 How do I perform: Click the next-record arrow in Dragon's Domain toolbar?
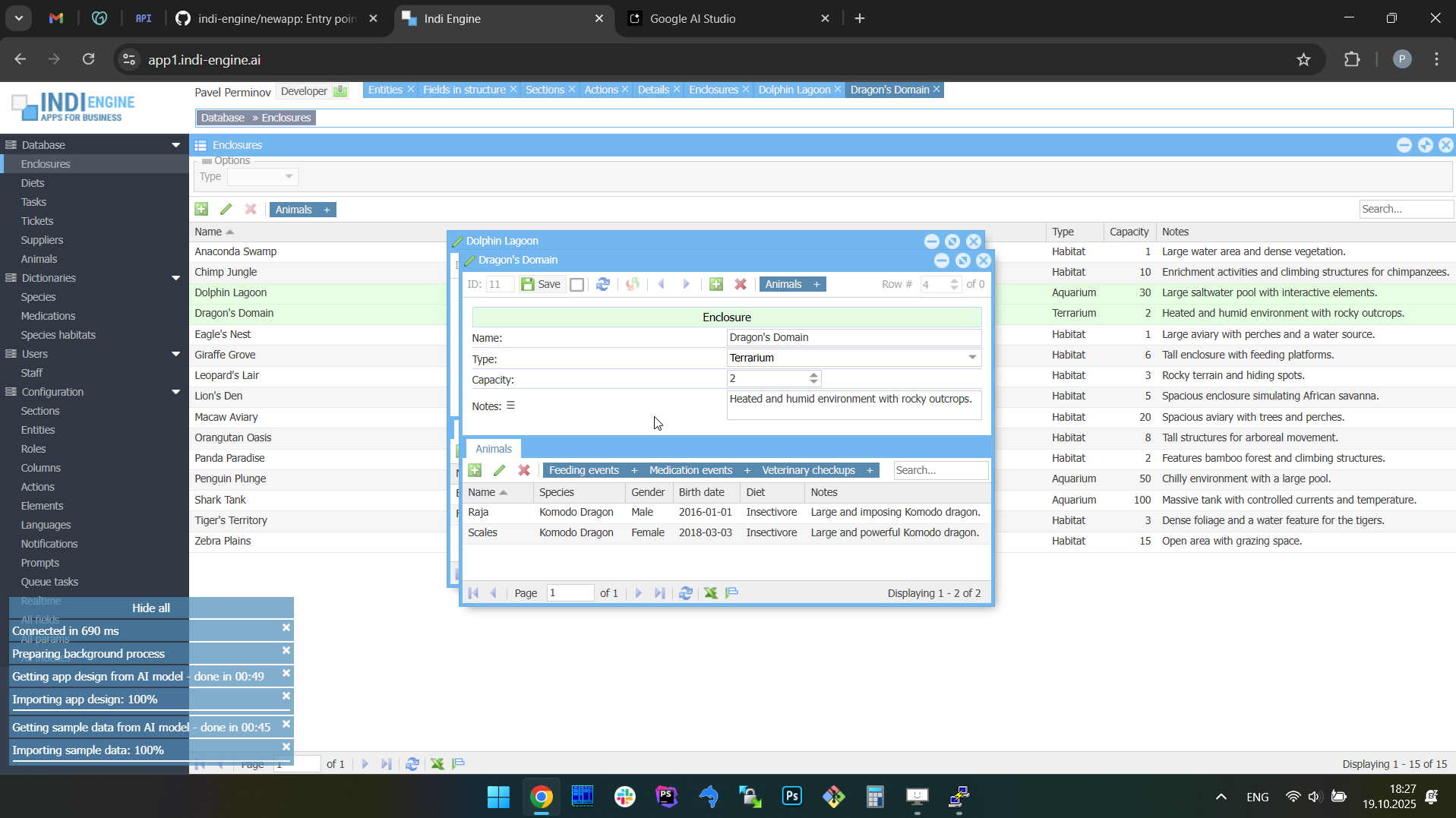[687, 284]
